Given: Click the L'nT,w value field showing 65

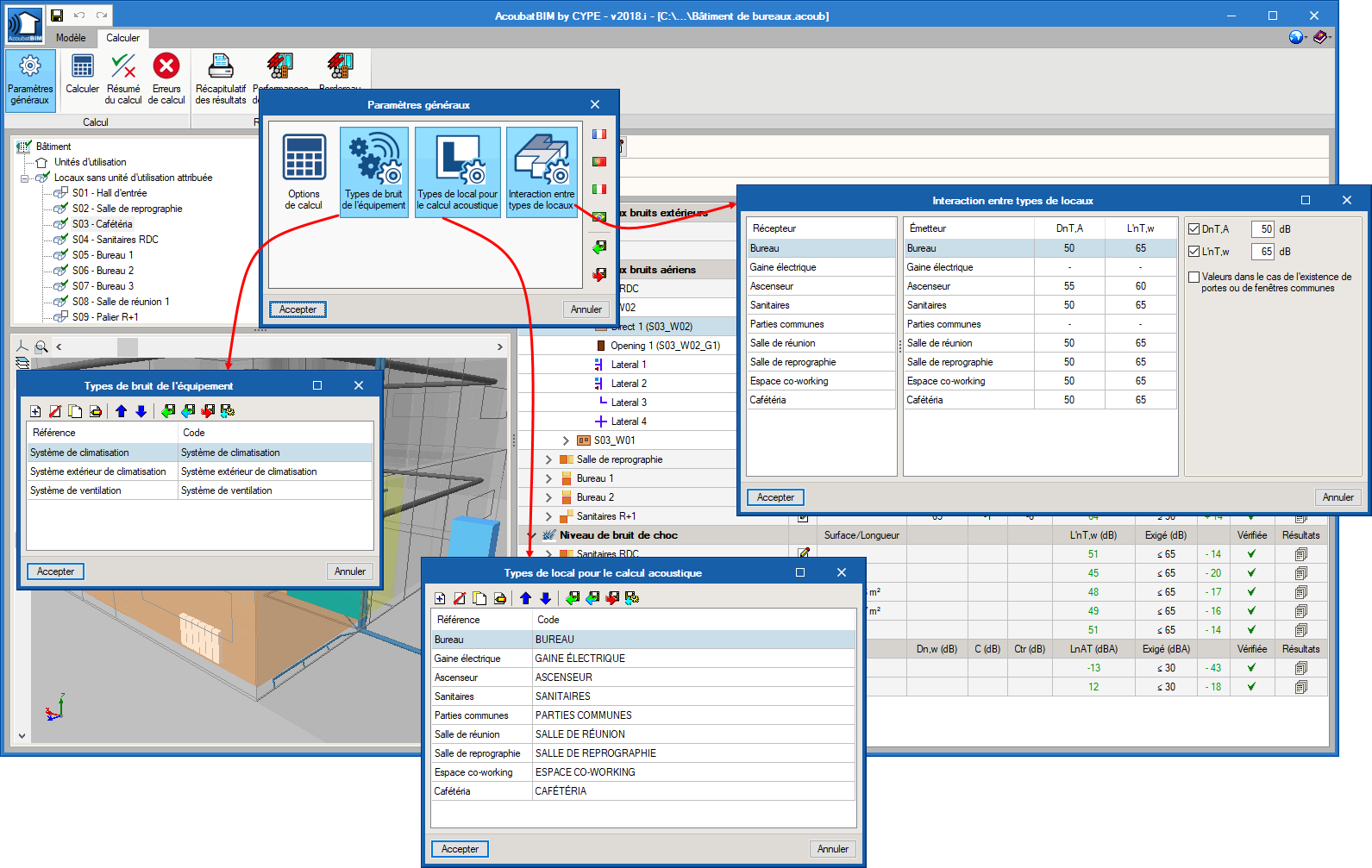Looking at the screenshot, I should tap(1262, 252).
